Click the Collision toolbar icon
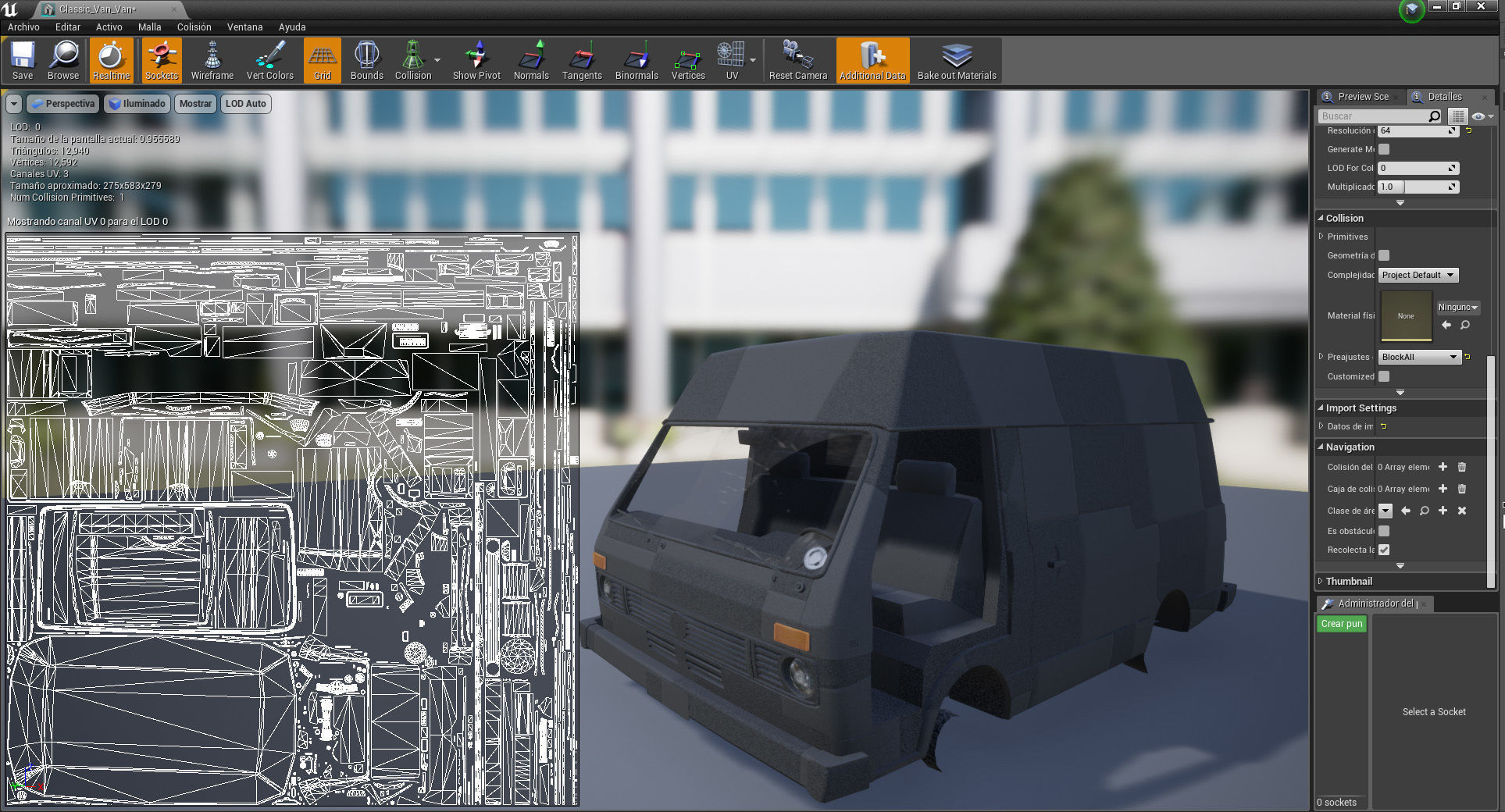1505x812 pixels. click(412, 60)
